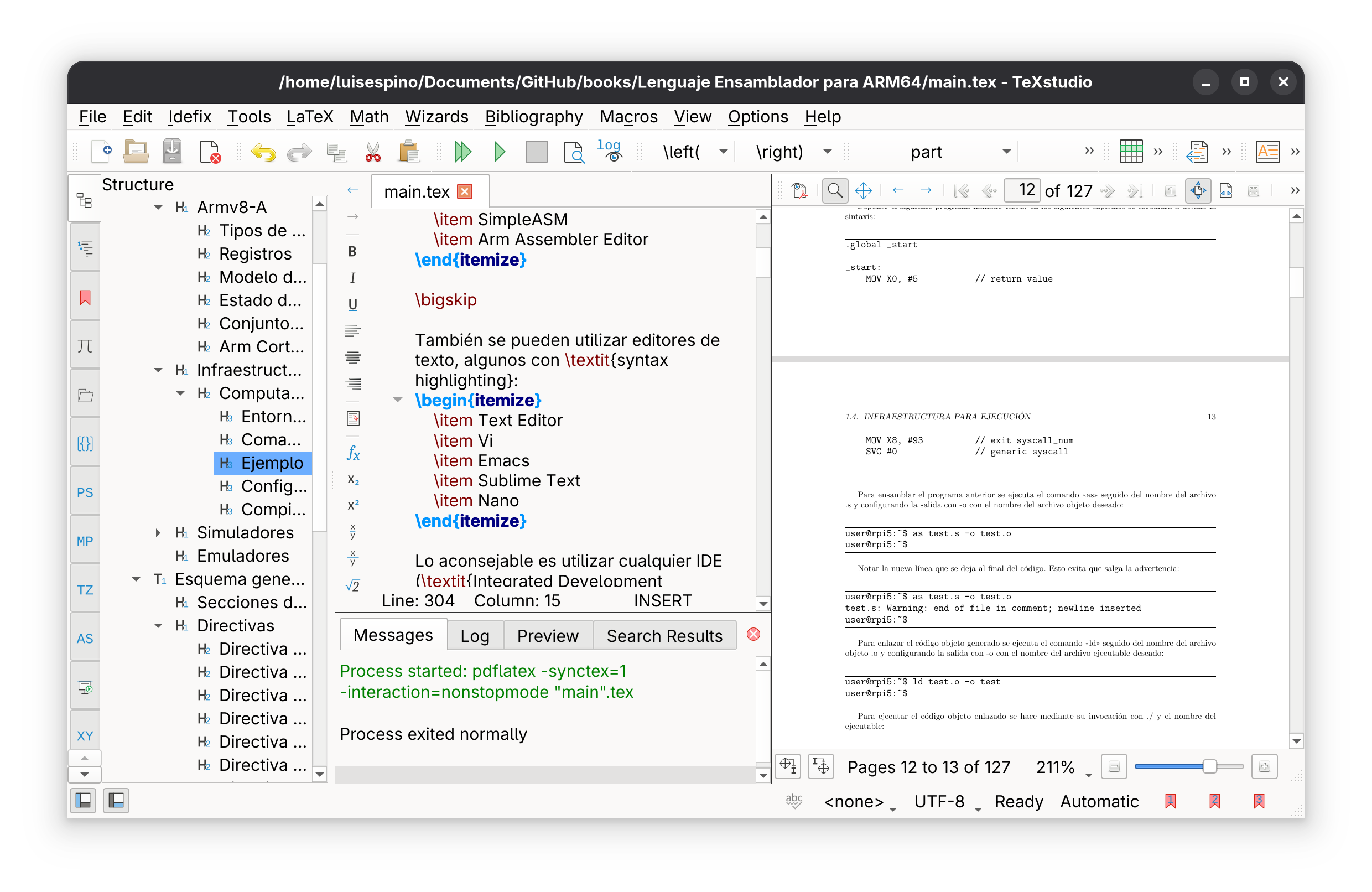Screen dimensions: 1372x892
Task: Open the Wizards menu
Action: click(x=436, y=116)
